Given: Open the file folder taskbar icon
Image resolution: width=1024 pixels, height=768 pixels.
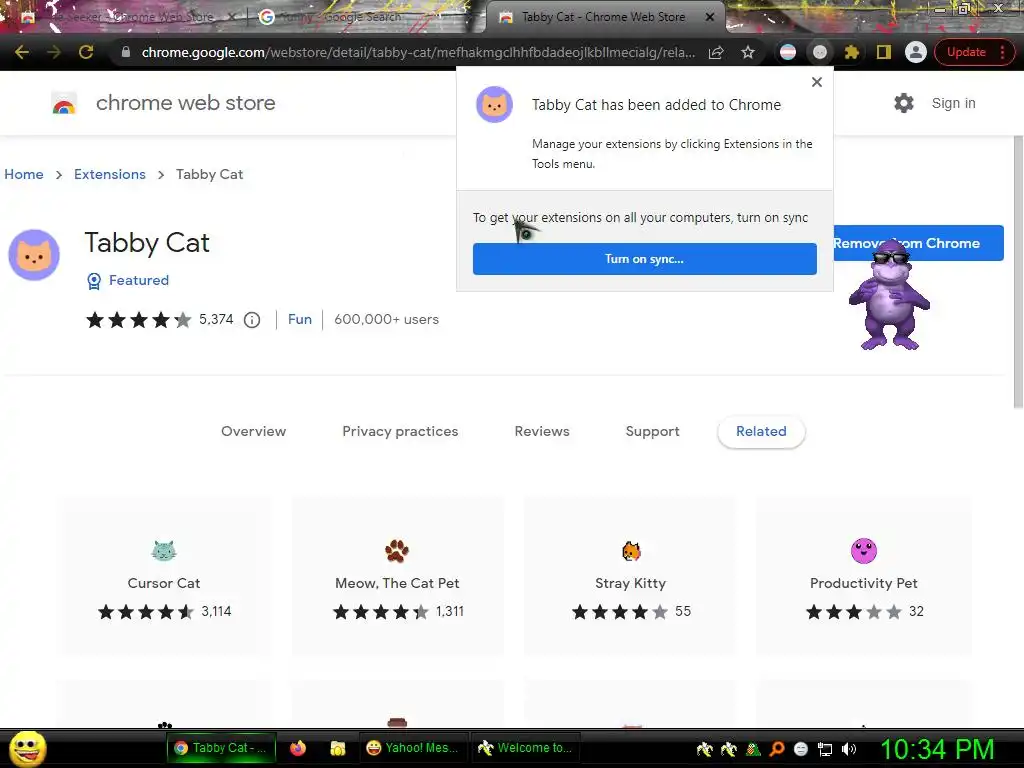Looking at the screenshot, I should (x=338, y=748).
